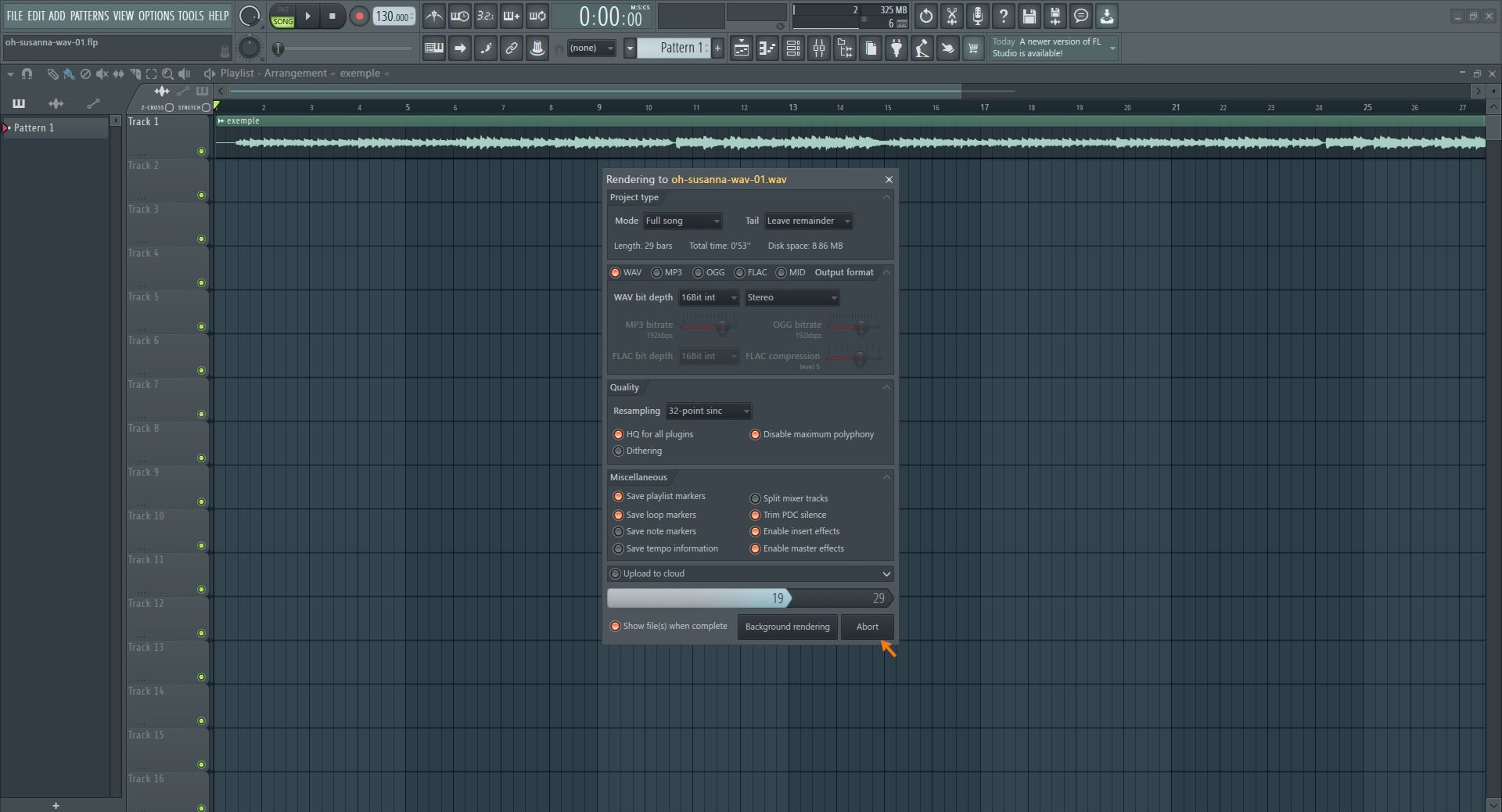Screen dimensions: 1502x812
Task: Open the OPTIONS menu
Action: tap(156, 16)
